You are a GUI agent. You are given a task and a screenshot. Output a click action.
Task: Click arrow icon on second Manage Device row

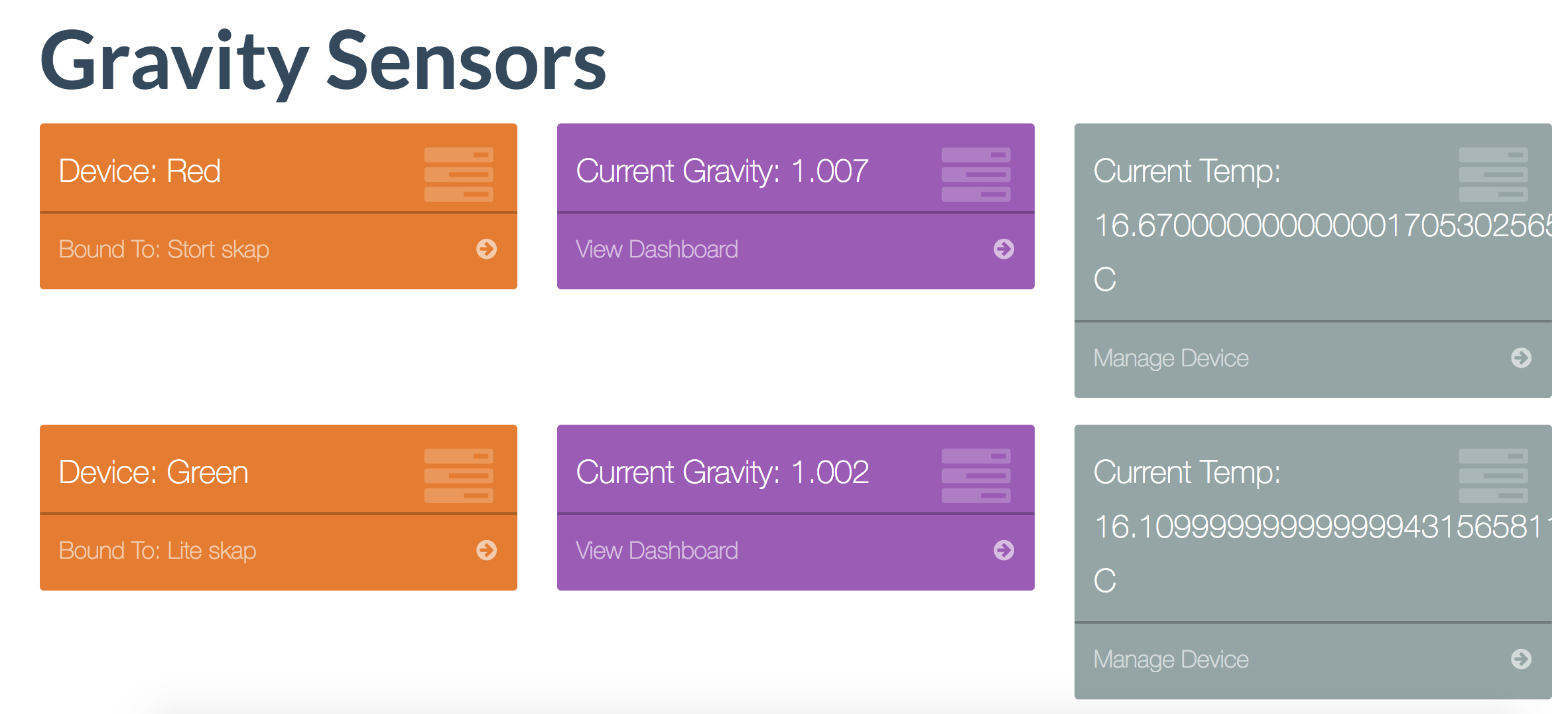coord(1521,659)
